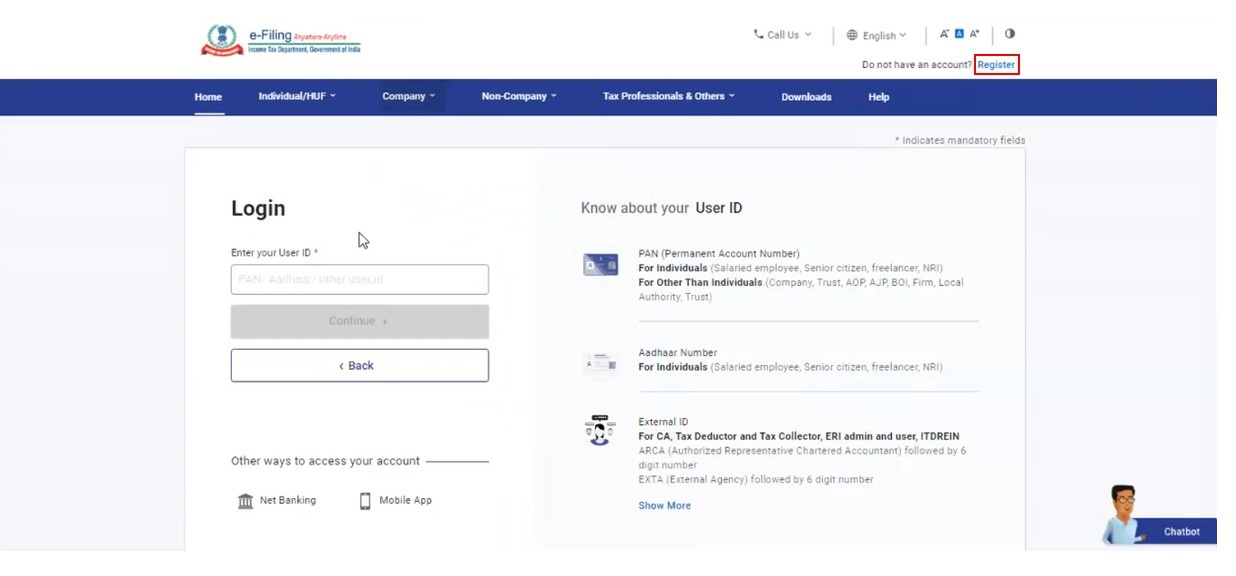
Task: Open the Net Banking login option
Action: tap(277, 500)
